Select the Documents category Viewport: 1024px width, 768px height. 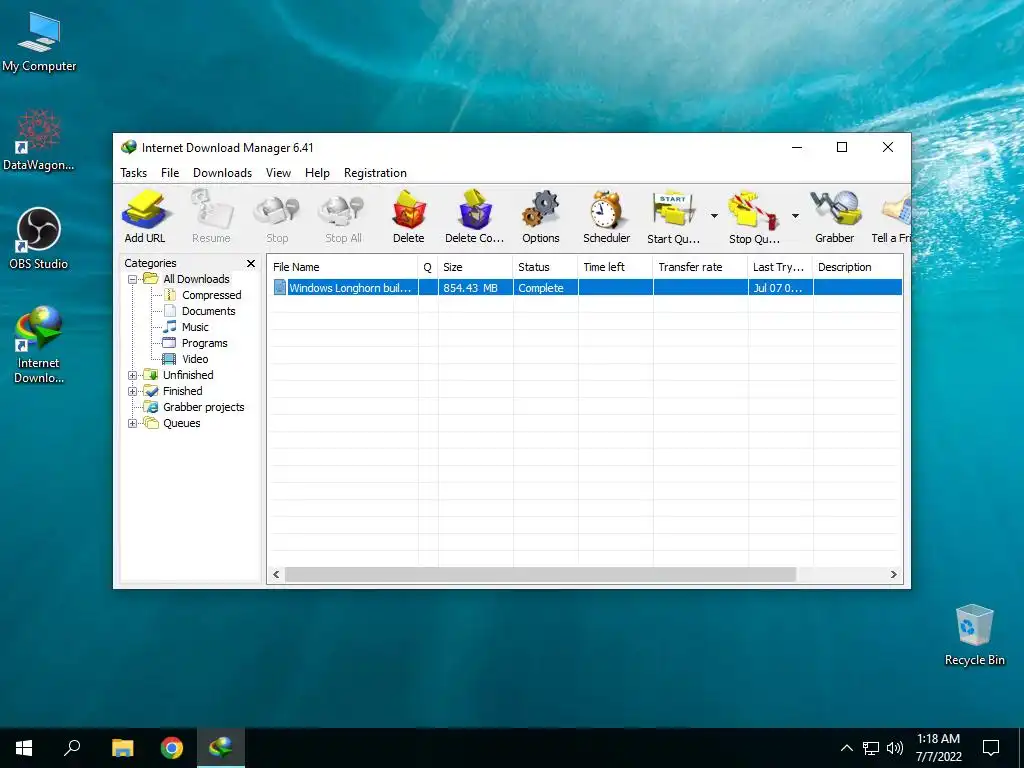(x=208, y=312)
